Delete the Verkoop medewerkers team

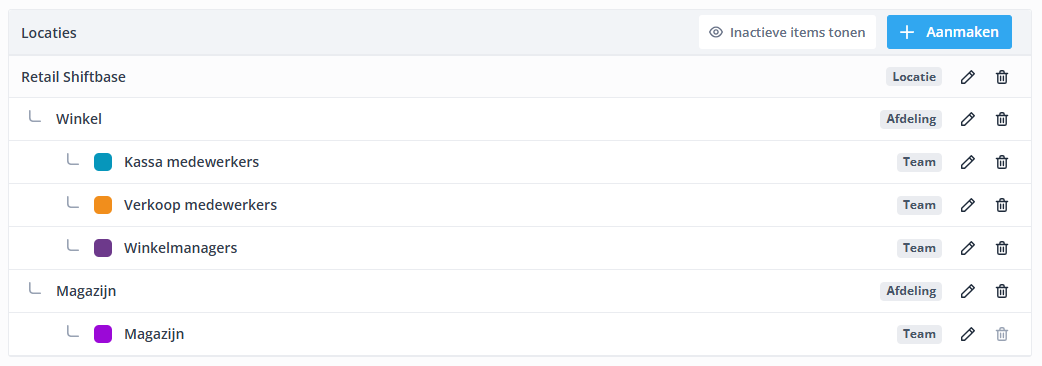pyautogui.click(x=1002, y=205)
